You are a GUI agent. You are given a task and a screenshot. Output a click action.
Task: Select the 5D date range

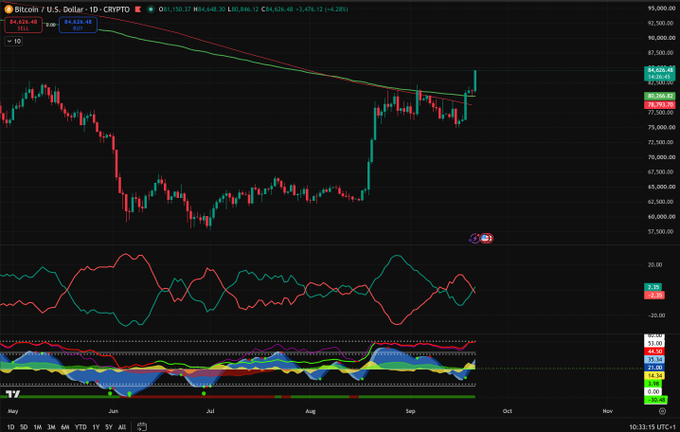tap(24, 427)
